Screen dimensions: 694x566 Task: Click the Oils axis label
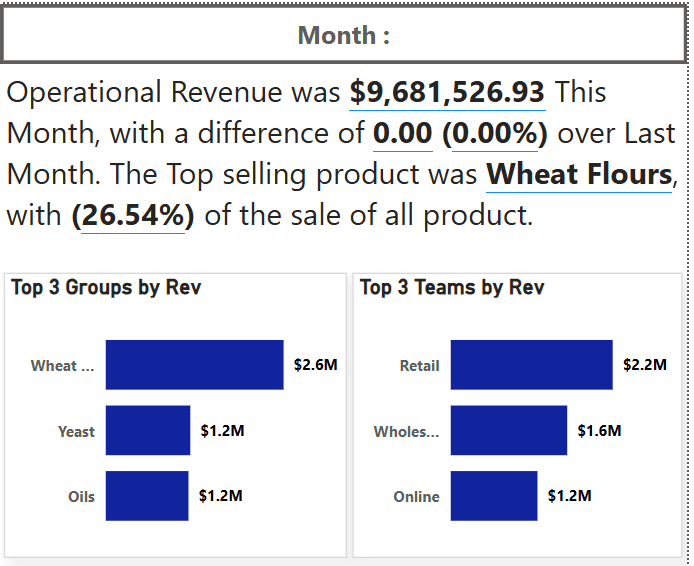coord(81,497)
